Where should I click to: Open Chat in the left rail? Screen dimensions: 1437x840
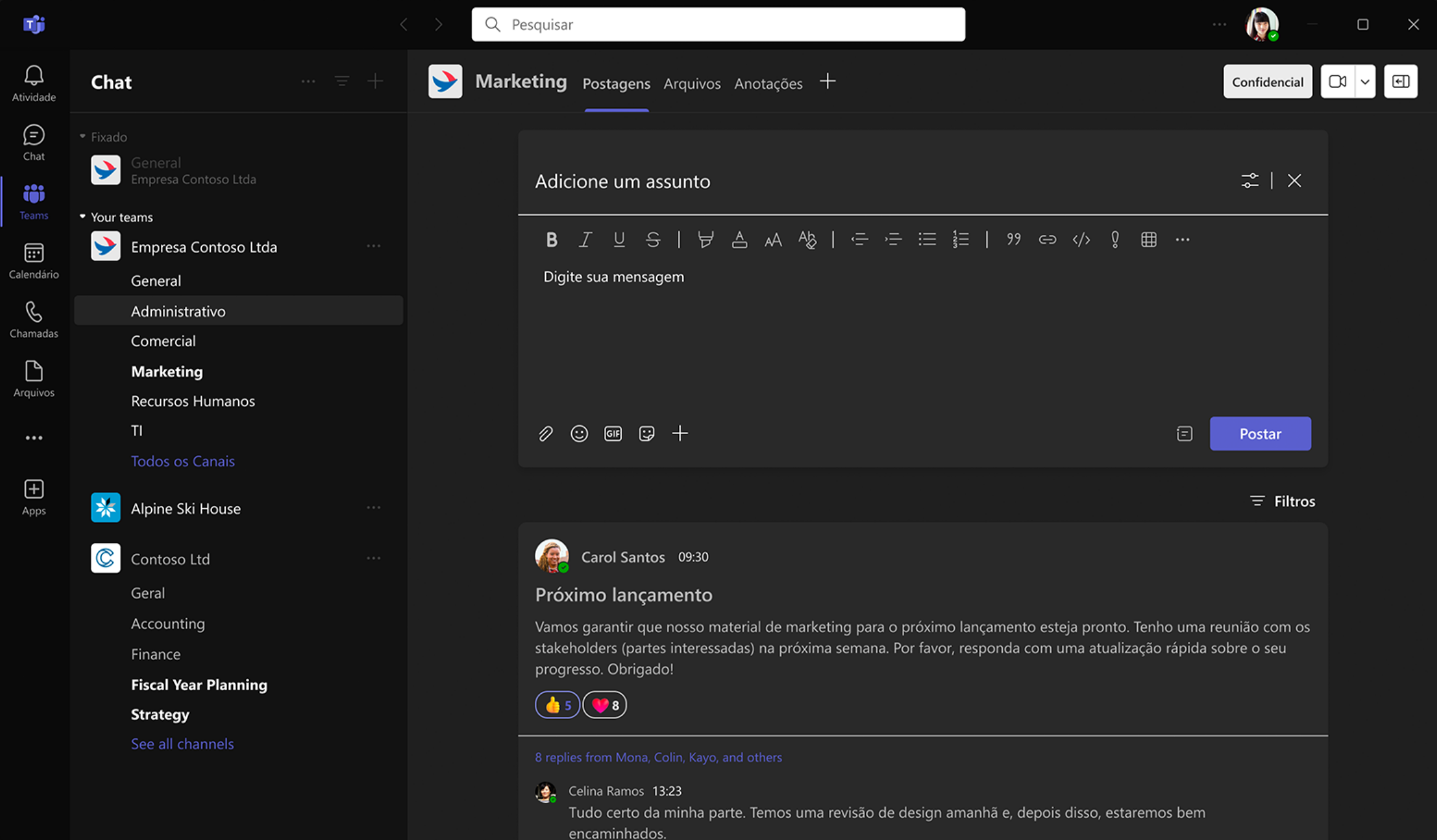(34, 142)
